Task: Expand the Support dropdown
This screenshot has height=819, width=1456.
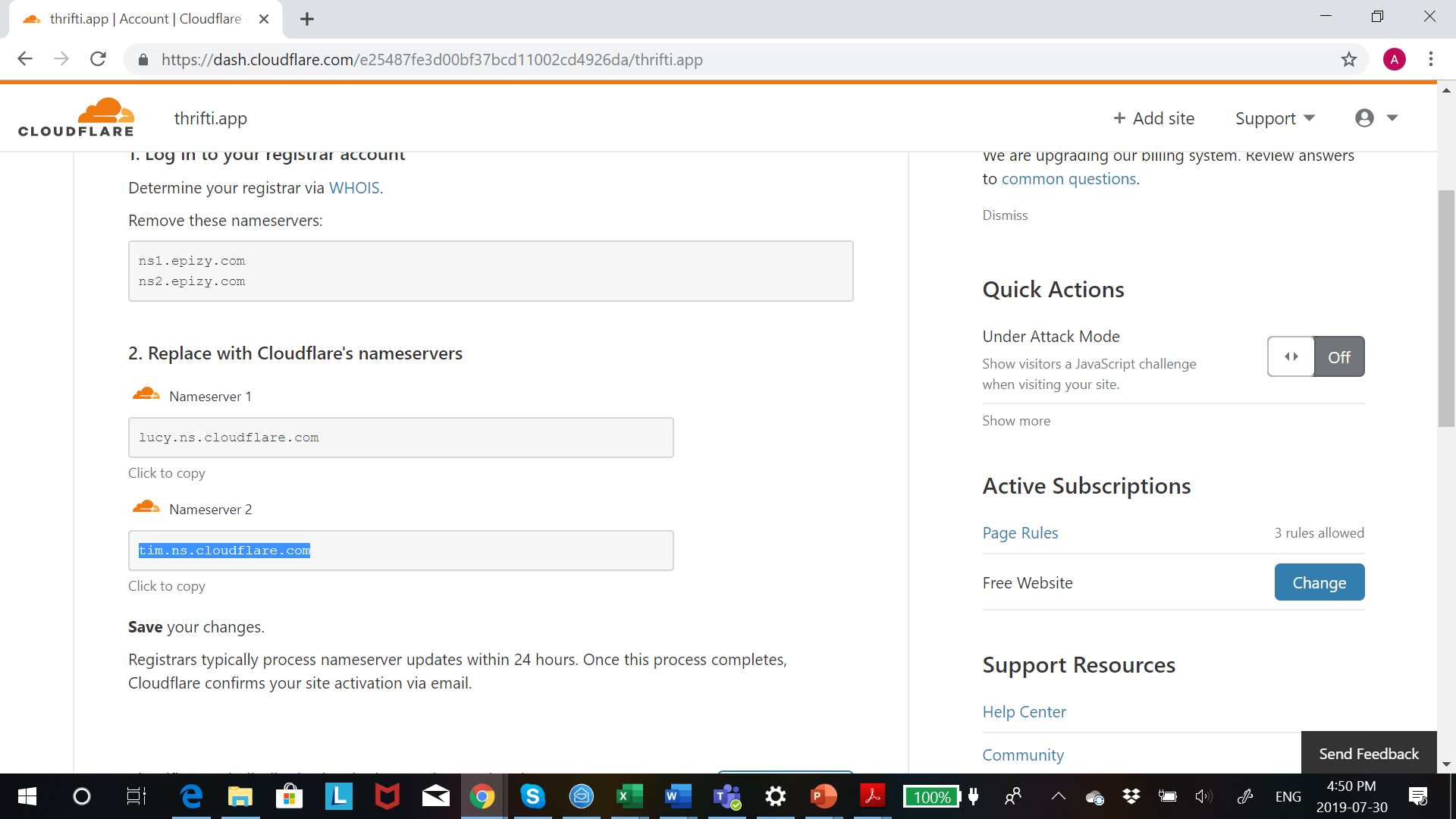Action: [1275, 118]
